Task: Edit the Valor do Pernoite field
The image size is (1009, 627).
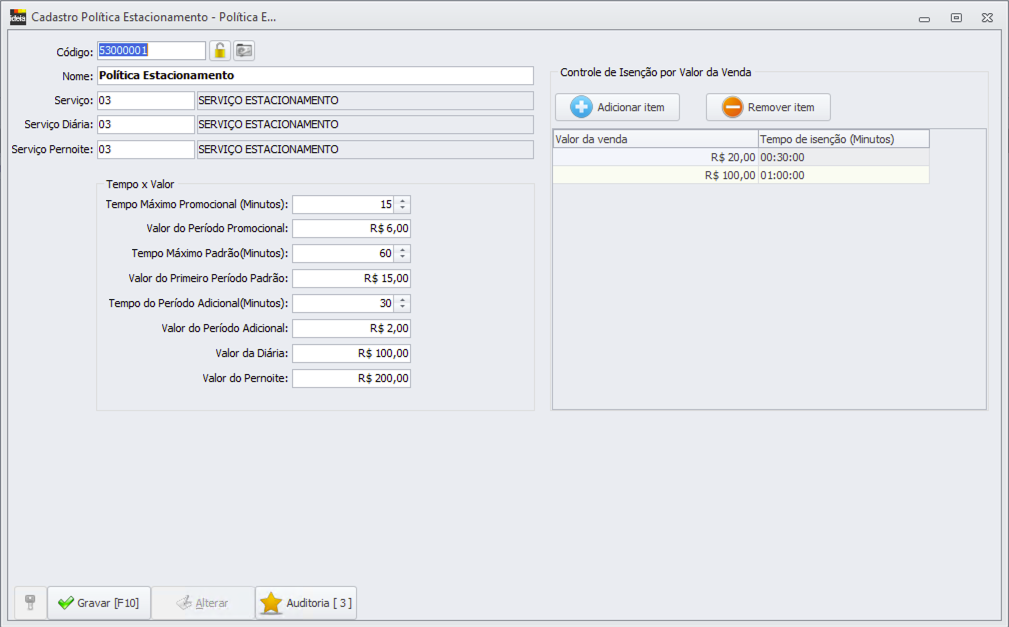Action: pyautogui.click(x=351, y=378)
